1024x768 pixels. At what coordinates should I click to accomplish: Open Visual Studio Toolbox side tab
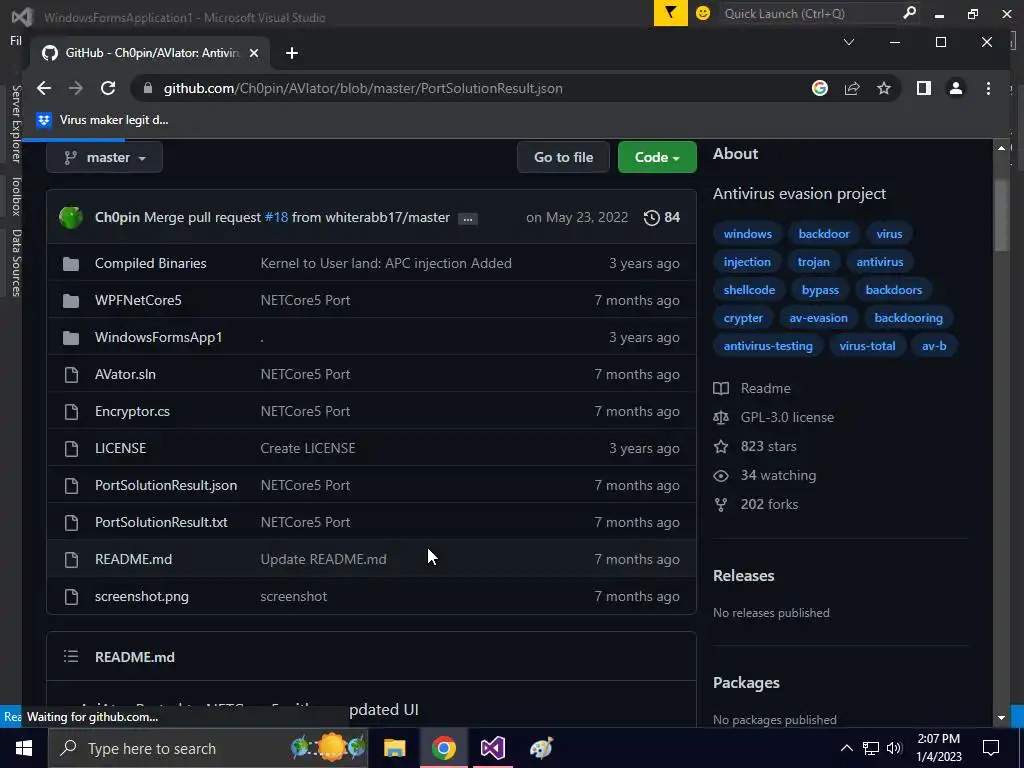(x=16, y=195)
